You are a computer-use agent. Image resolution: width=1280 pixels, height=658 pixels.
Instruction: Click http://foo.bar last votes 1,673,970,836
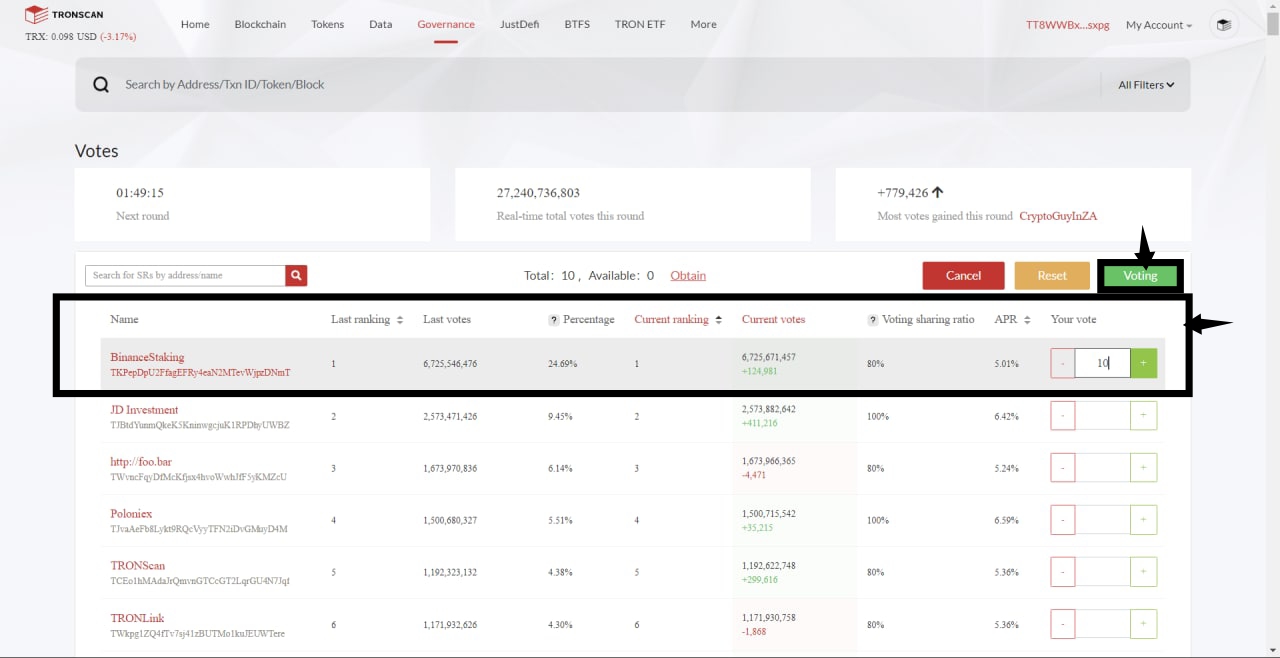point(450,468)
